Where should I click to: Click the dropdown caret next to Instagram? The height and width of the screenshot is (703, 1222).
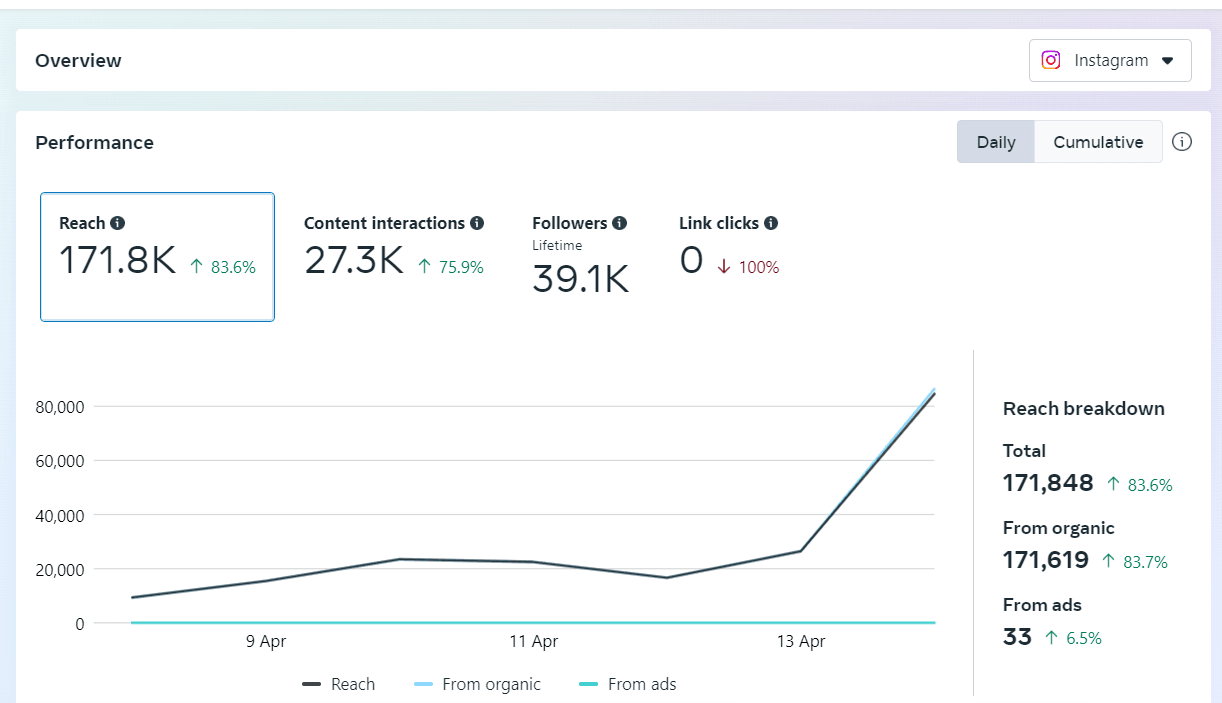point(1168,60)
